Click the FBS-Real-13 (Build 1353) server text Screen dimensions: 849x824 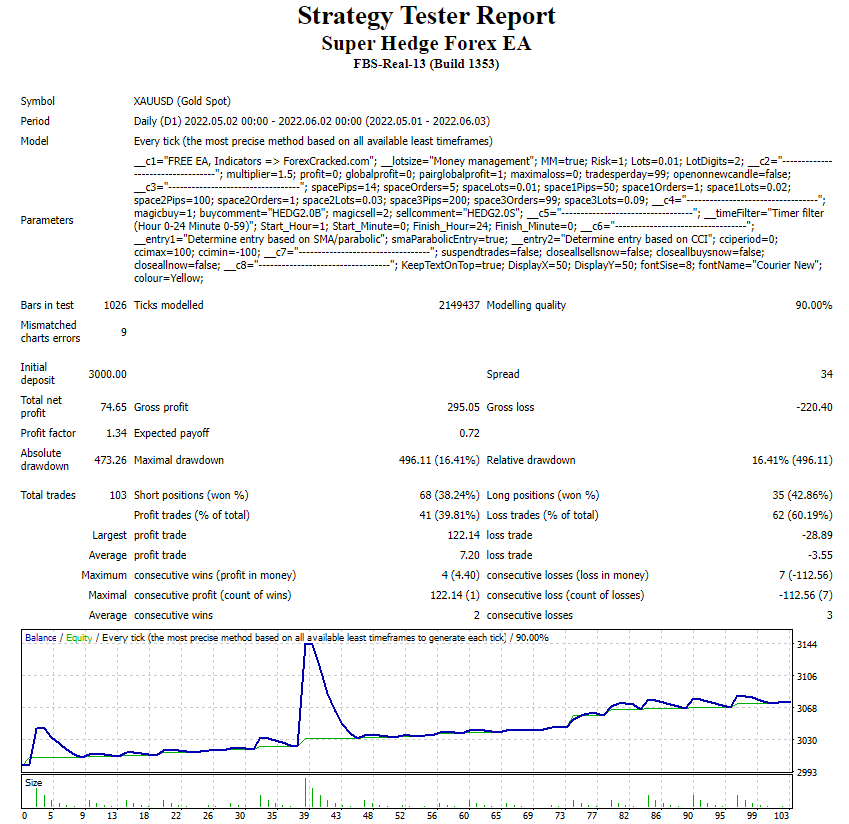[x=426, y=65]
